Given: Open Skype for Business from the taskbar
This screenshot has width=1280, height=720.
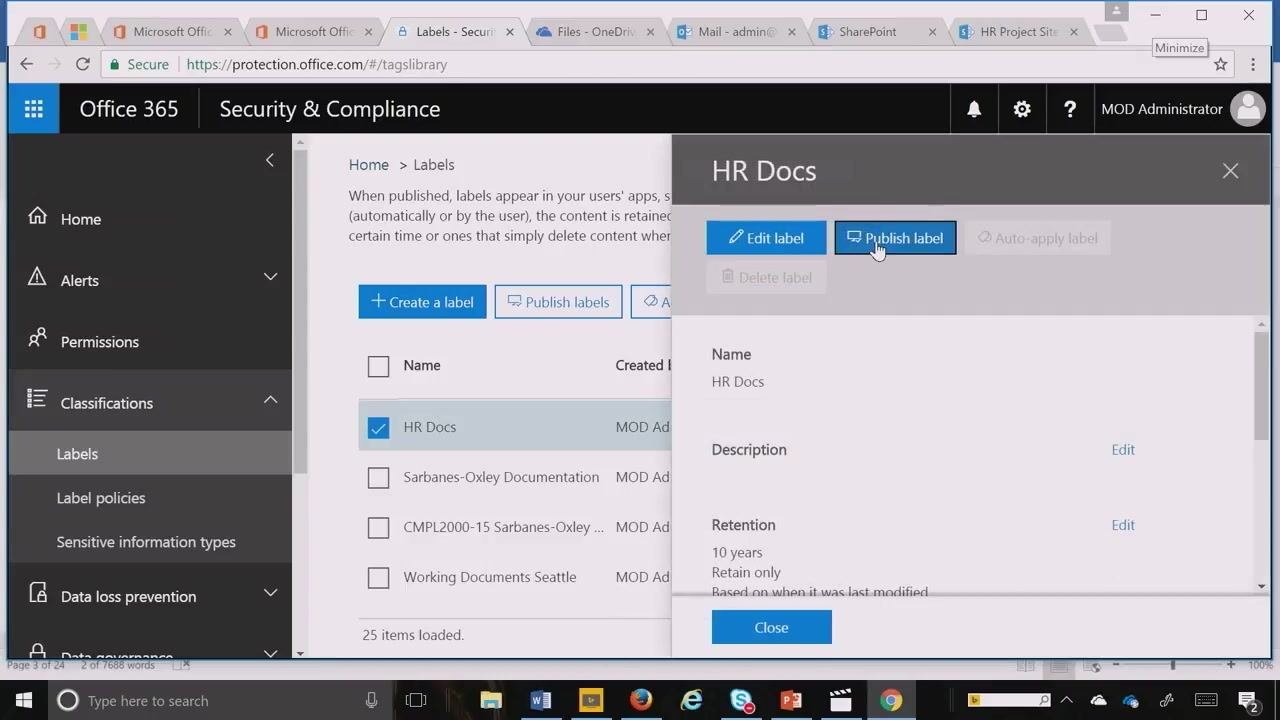Looking at the screenshot, I should click(x=741, y=700).
